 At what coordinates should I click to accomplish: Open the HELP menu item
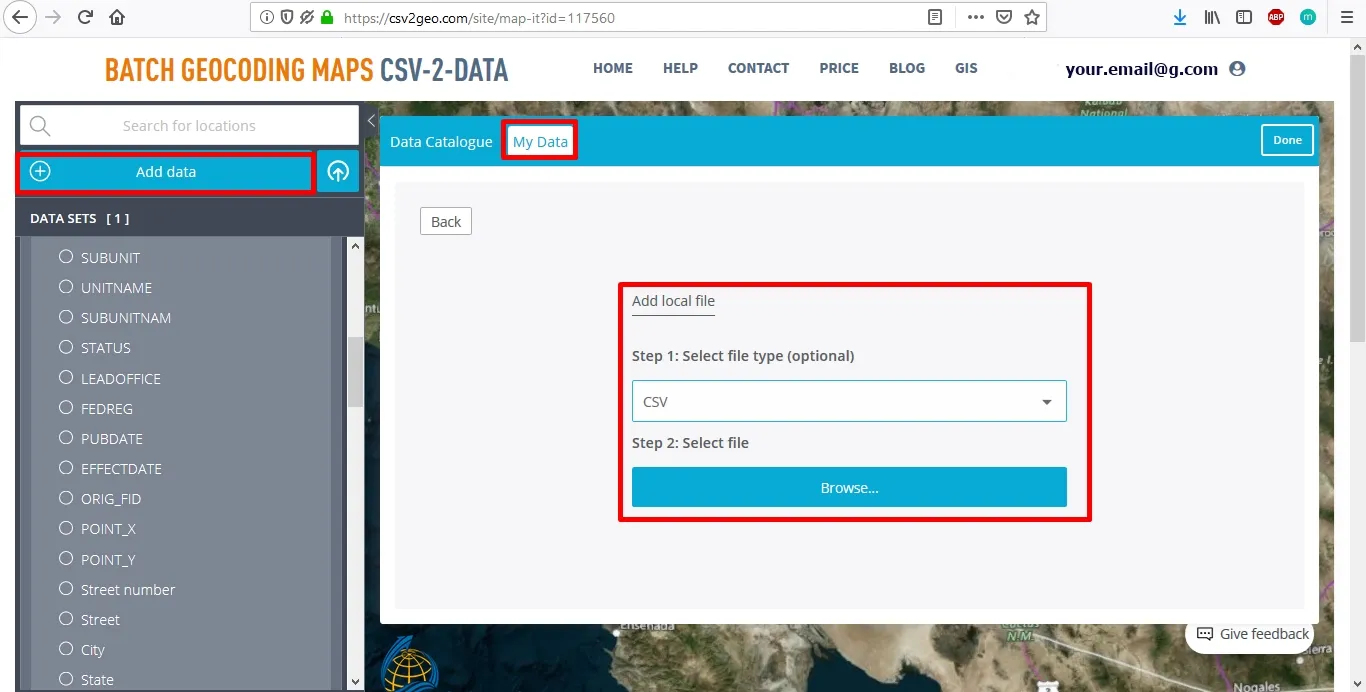pos(680,68)
